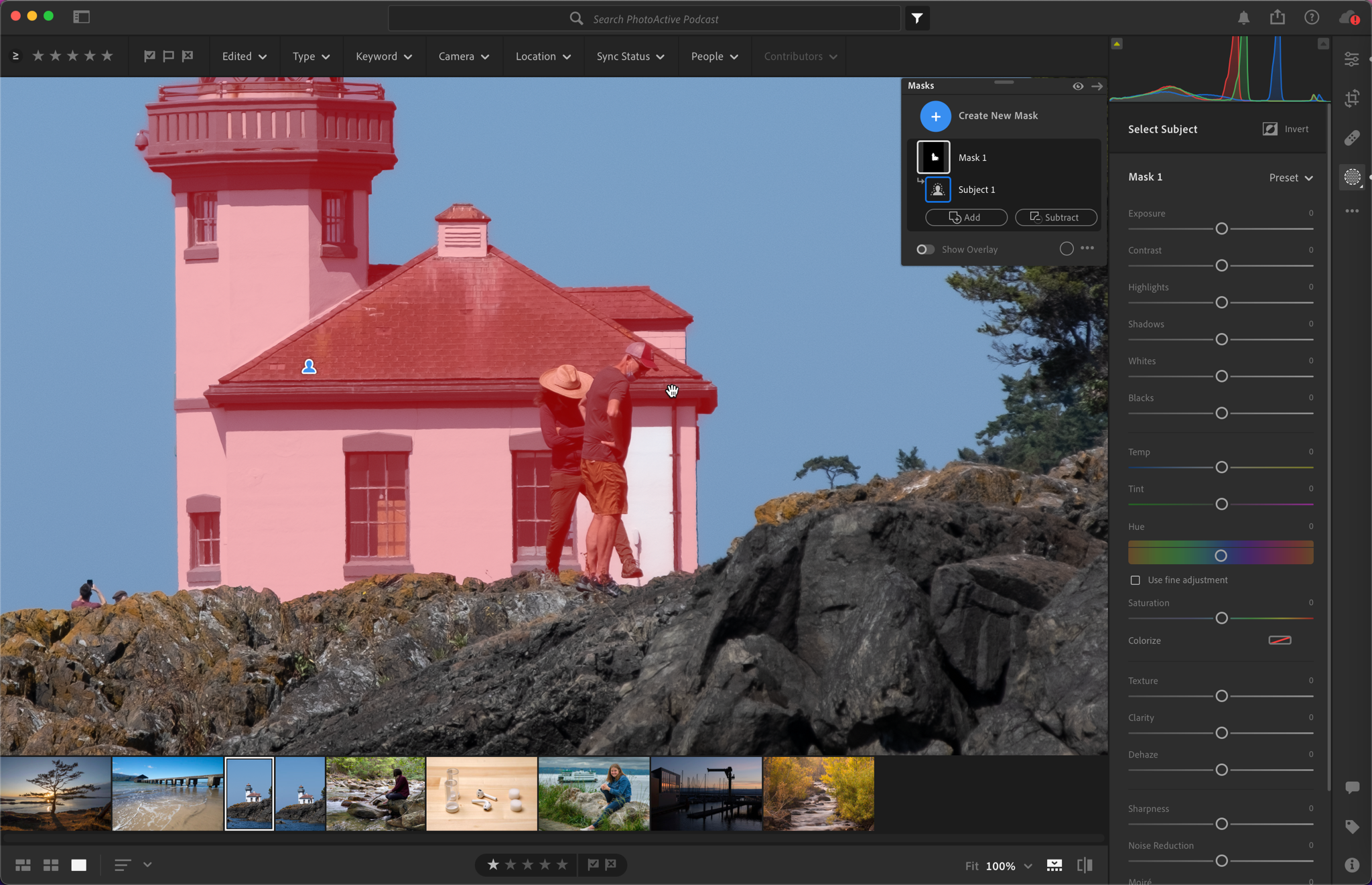
Task: Select the autumn stream thumbnail
Action: click(819, 794)
